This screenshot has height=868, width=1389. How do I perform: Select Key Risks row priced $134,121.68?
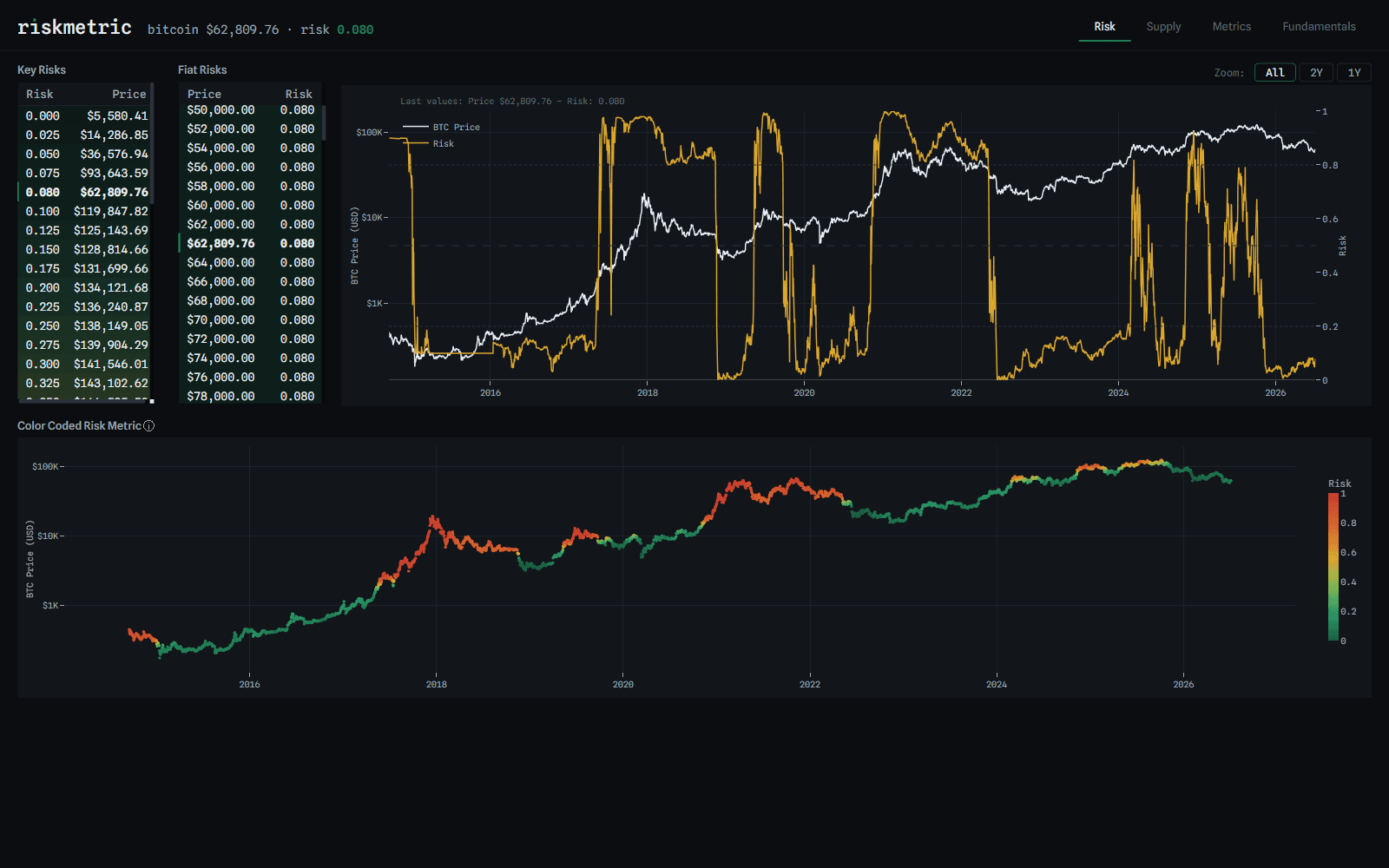[x=86, y=287]
